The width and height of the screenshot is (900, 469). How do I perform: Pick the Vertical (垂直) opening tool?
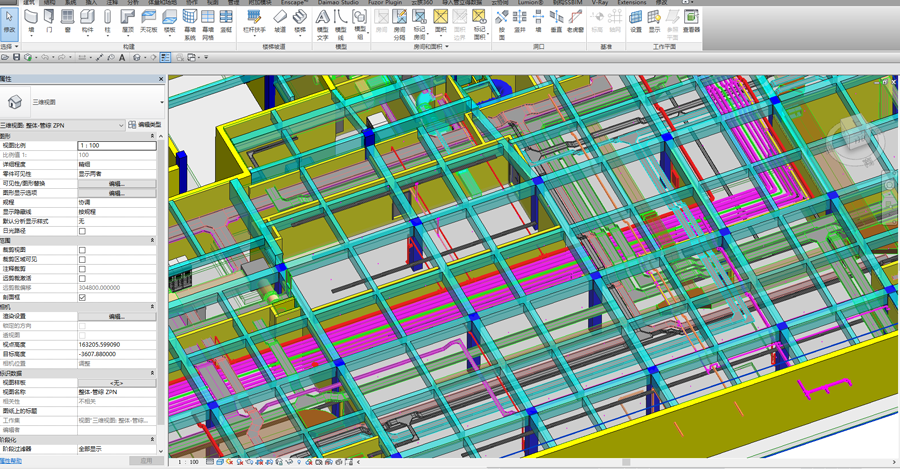pos(556,21)
